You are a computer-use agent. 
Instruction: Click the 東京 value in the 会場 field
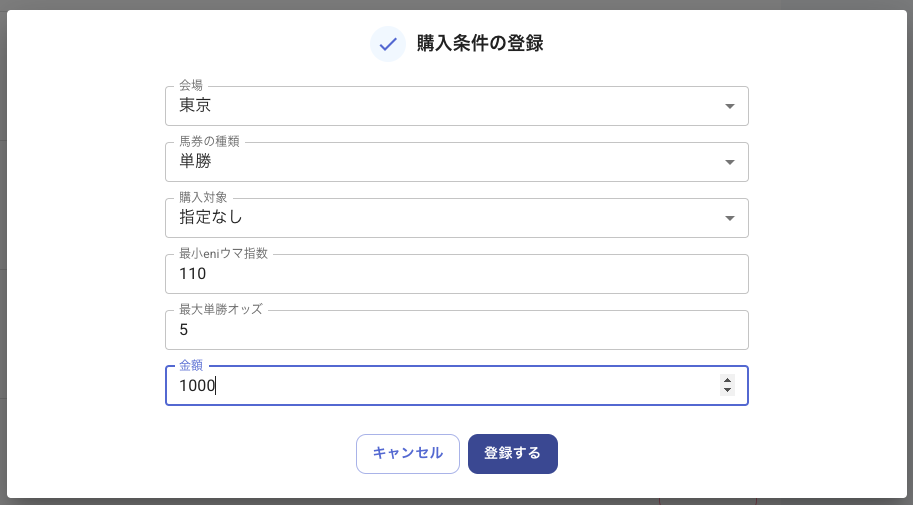pyautogui.click(x=194, y=106)
